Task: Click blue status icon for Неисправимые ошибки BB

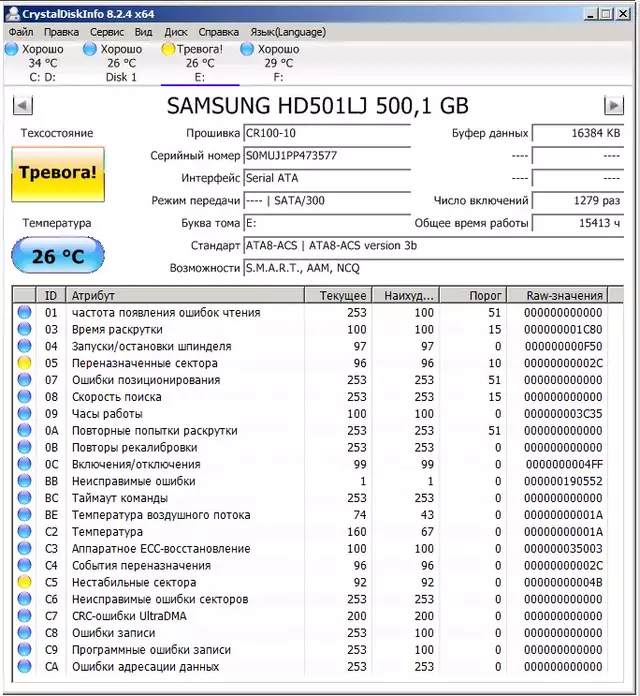Action: tap(24, 481)
